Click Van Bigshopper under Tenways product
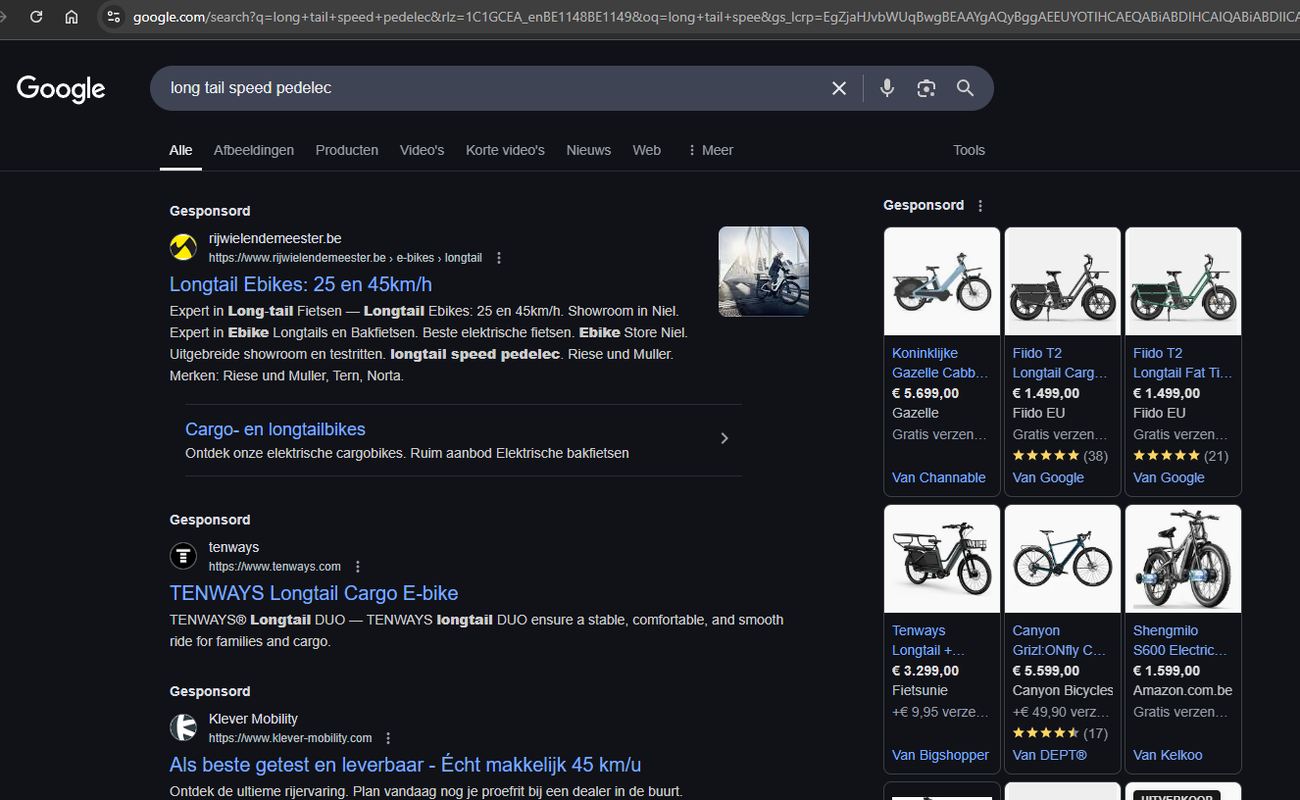 [940, 755]
